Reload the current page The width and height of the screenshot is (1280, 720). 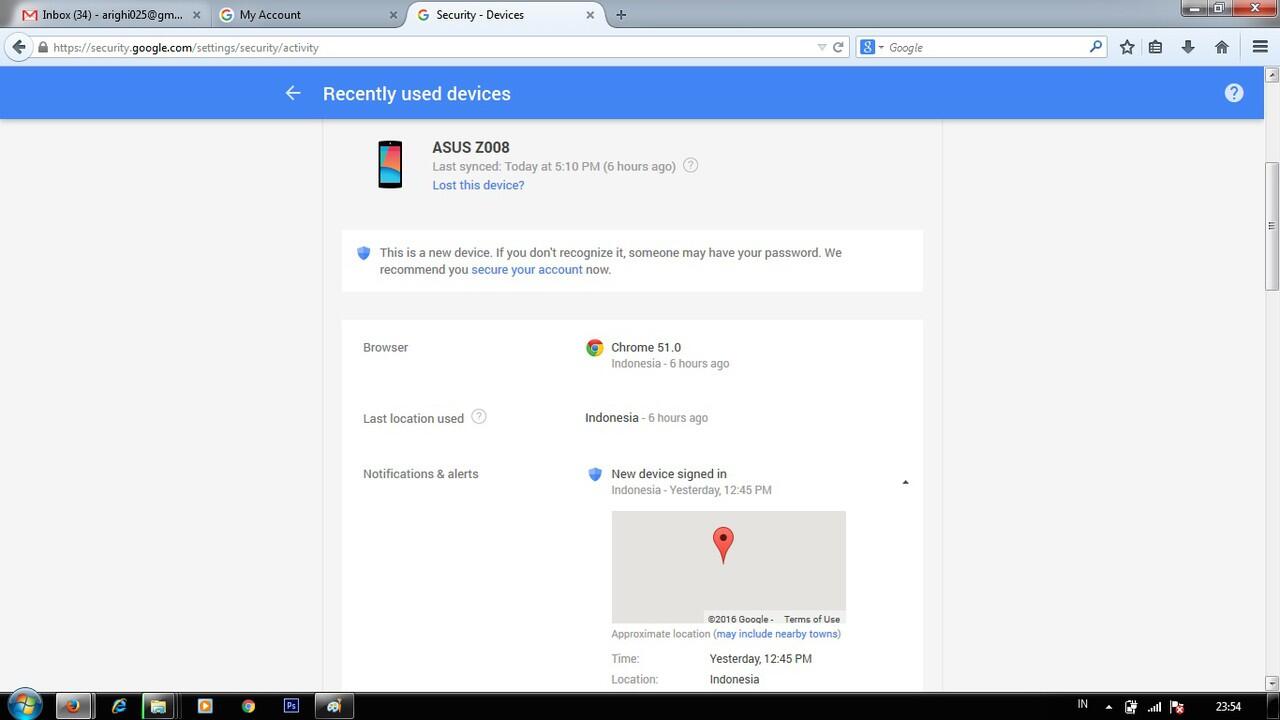[x=839, y=47]
